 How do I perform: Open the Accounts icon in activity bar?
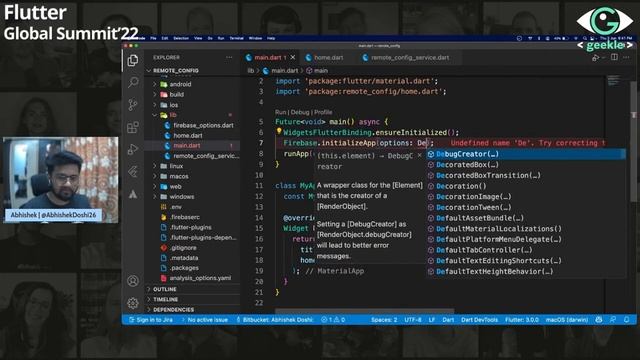[133, 281]
